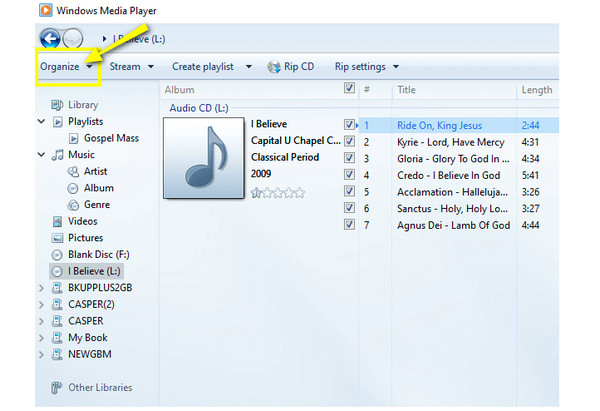Select track title Credo - I Believe In God

(x=448, y=175)
